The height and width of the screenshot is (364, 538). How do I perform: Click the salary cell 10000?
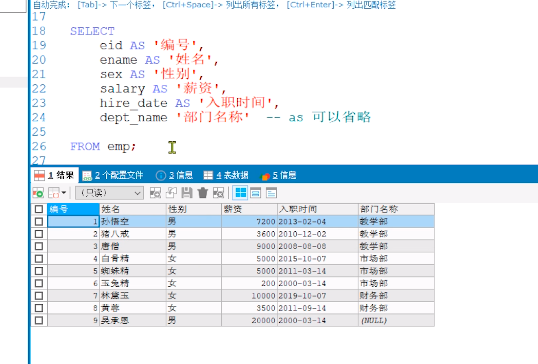pyautogui.click(x=249, y=296)
